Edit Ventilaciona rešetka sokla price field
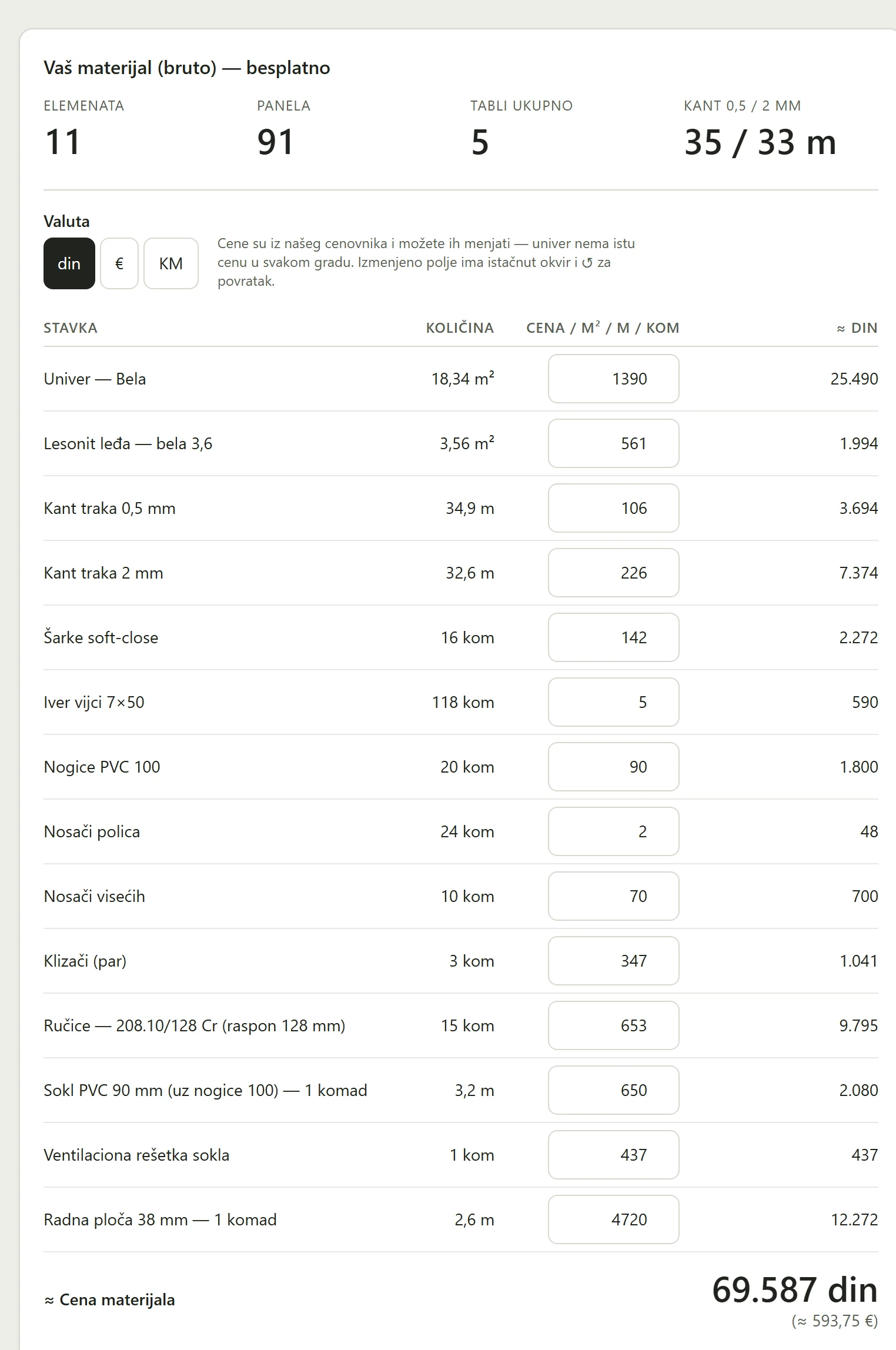This screenshot has height=1350, width=896. point(614,1155)
